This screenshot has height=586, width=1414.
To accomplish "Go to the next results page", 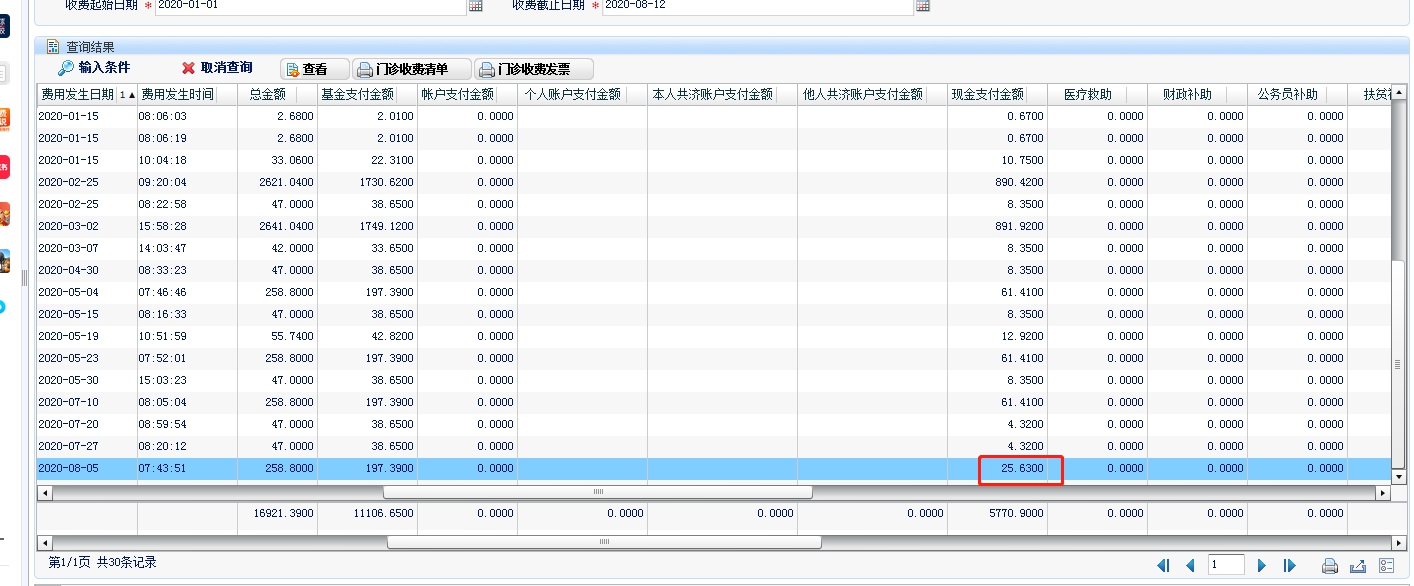I will point(1262,565).
